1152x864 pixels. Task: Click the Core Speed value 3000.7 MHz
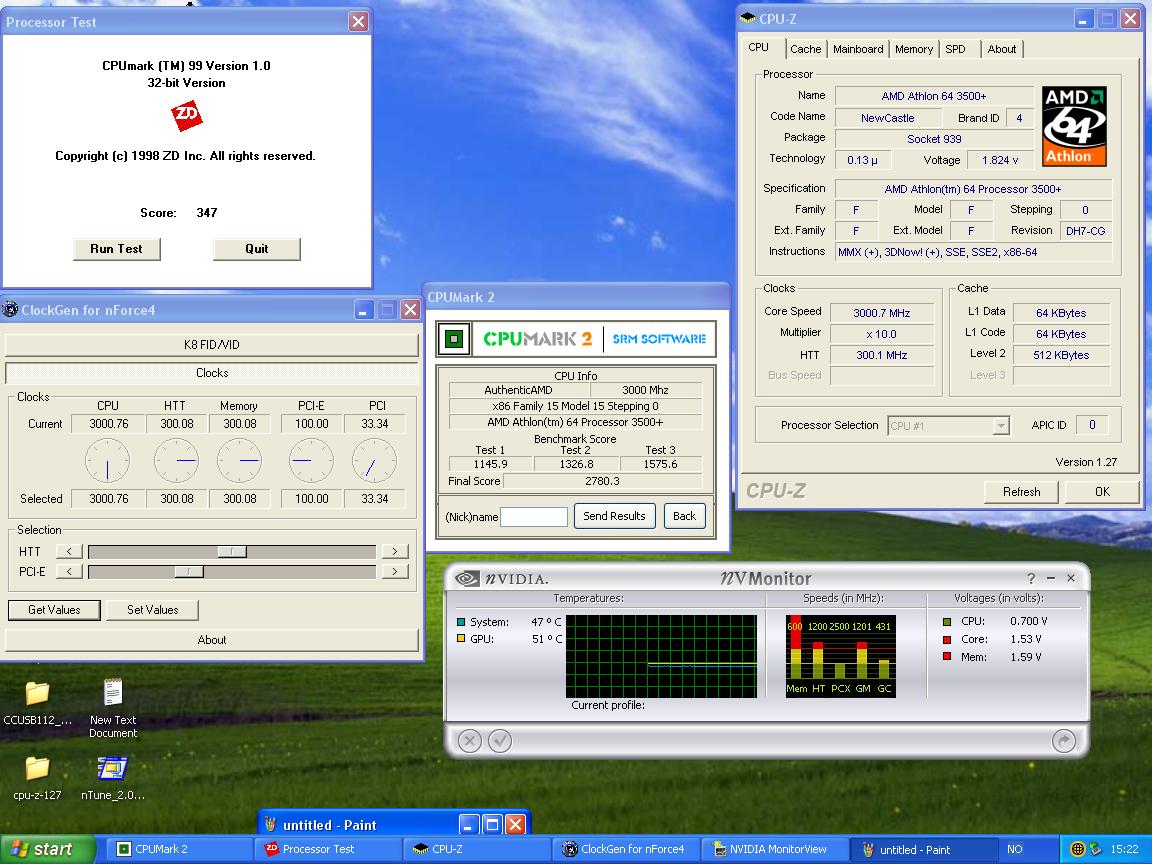[882, 313]
